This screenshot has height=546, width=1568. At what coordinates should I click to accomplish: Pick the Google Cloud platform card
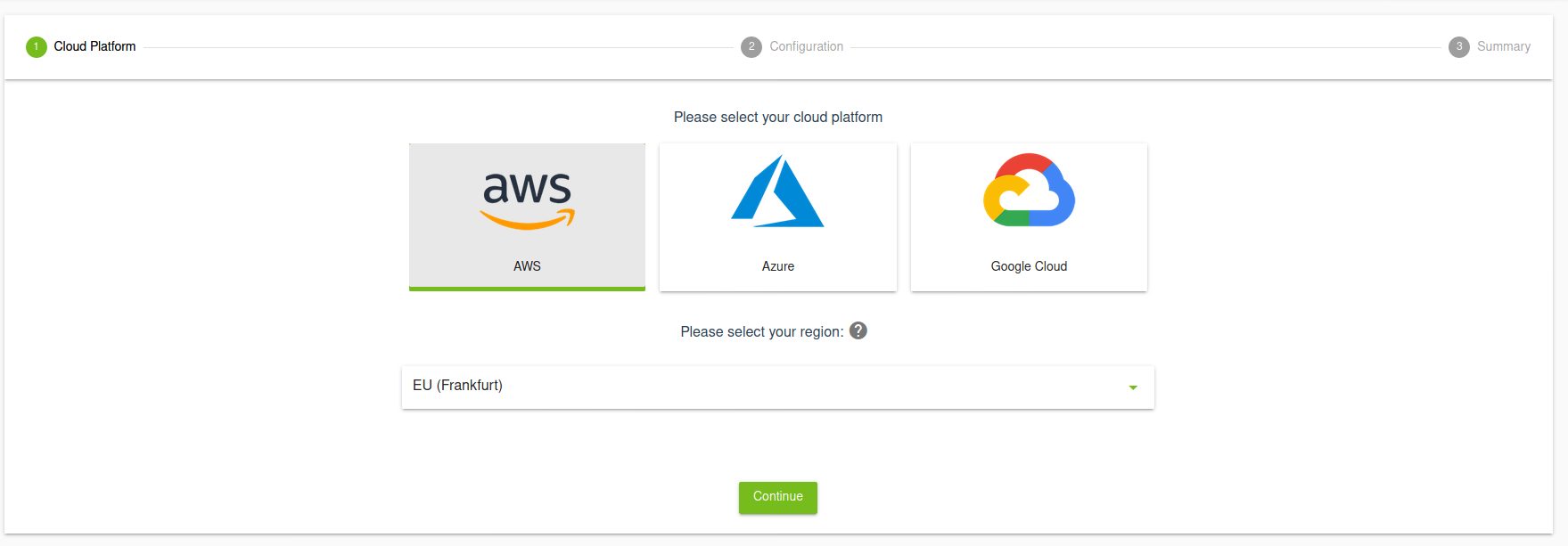click(x=1029, y=216)
